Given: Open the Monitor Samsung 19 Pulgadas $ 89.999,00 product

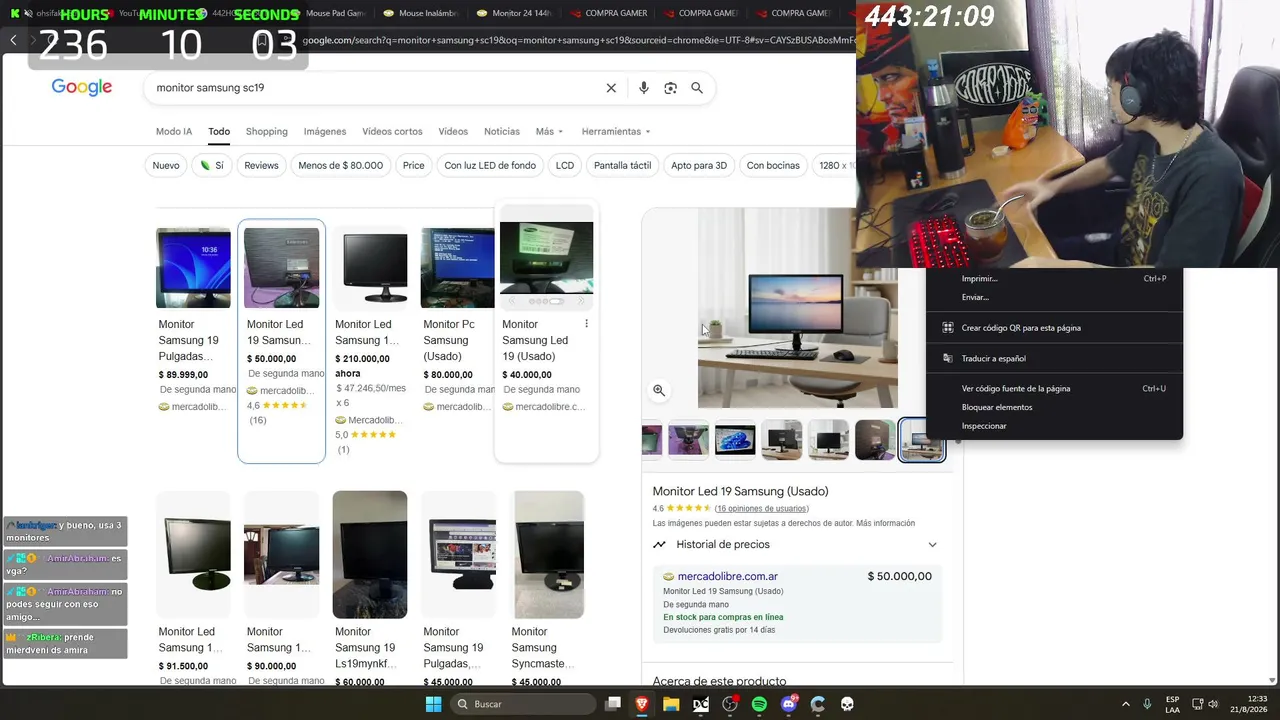Looking at the screenshot, I should click(193, 320).
